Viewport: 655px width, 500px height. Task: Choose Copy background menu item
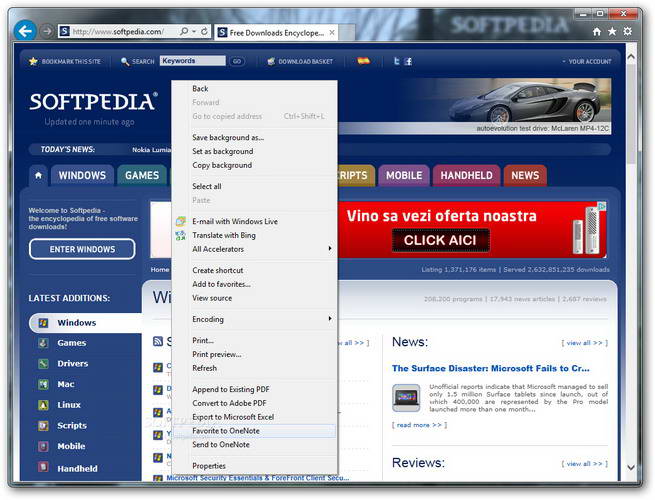(x=255, y=165)
